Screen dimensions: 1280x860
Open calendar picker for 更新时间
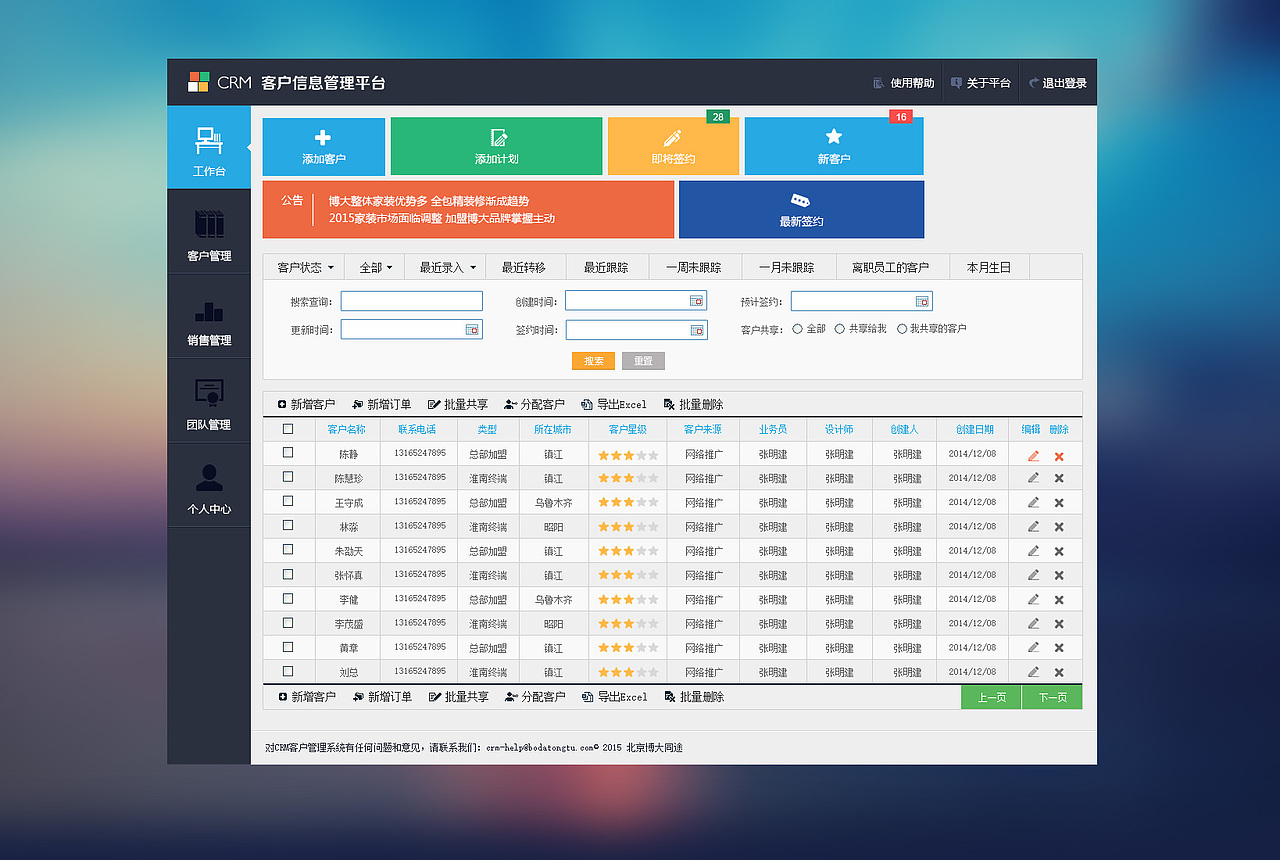pyautogui.click(x=472, y=329)
